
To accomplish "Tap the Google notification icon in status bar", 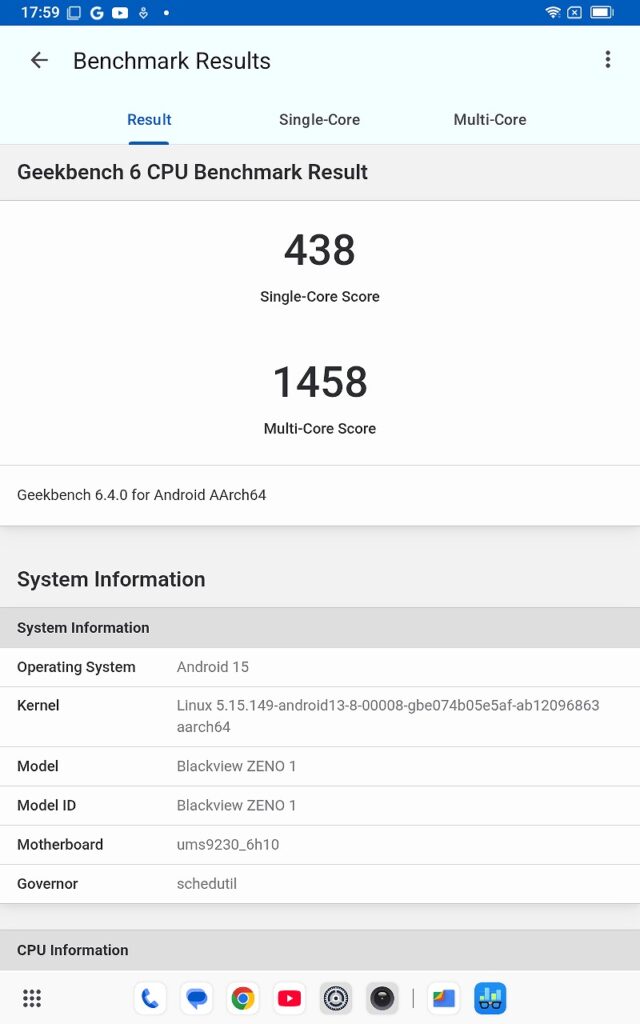I will 97,12.
